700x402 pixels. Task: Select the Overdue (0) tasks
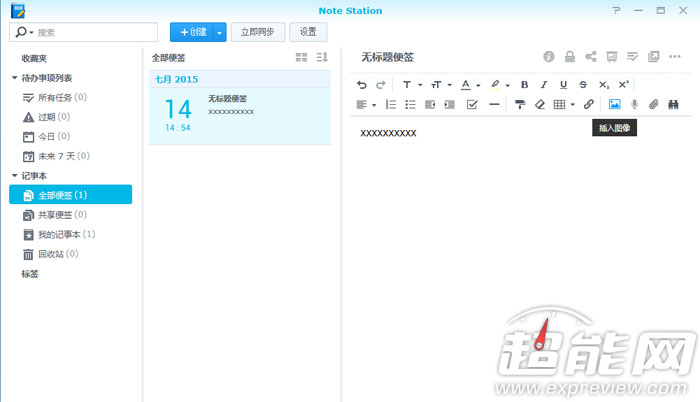click(46, 117)
